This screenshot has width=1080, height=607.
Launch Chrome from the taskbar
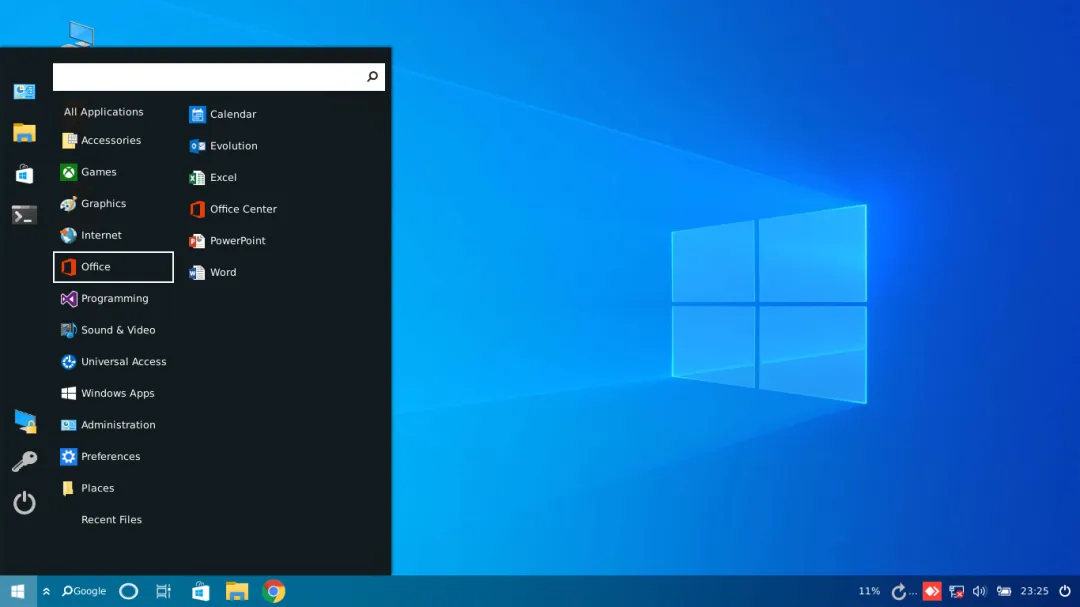click(273, 592)
